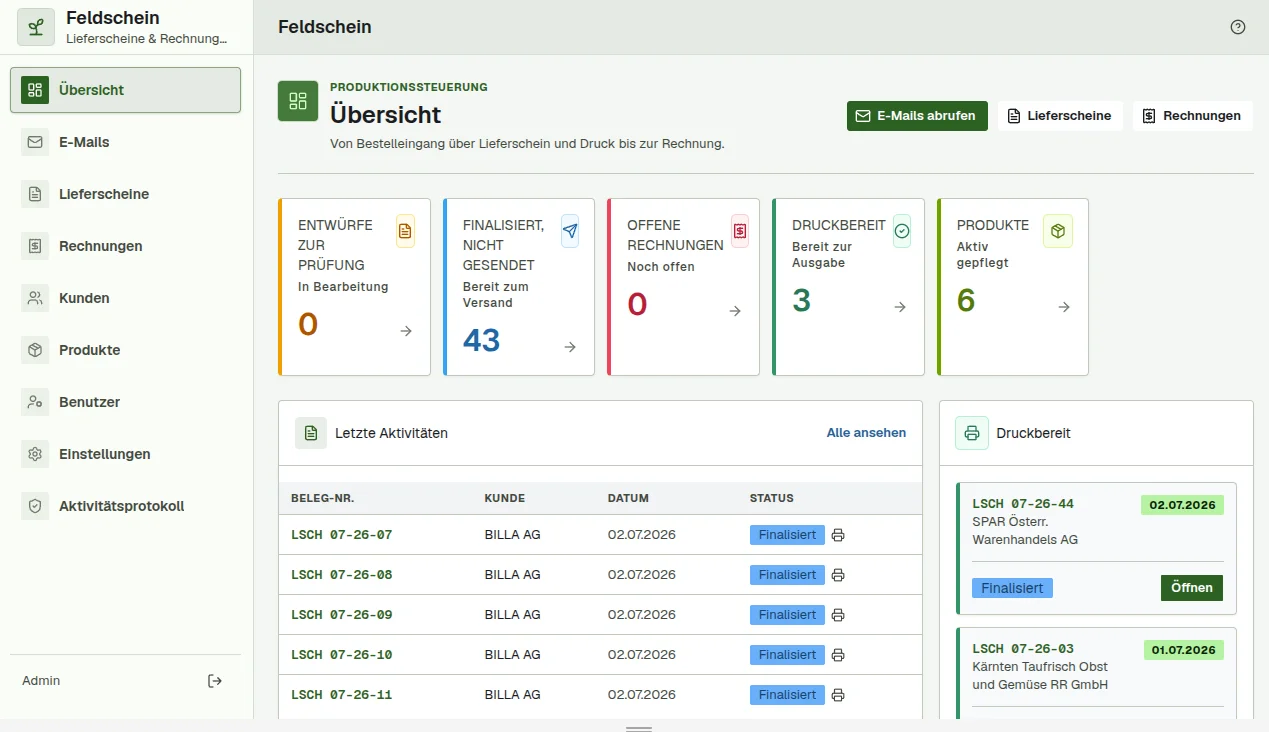This screenshot has height=732, width=1269.
Task: Click the BELEG-NR. column header
Action: coord(322,498)
